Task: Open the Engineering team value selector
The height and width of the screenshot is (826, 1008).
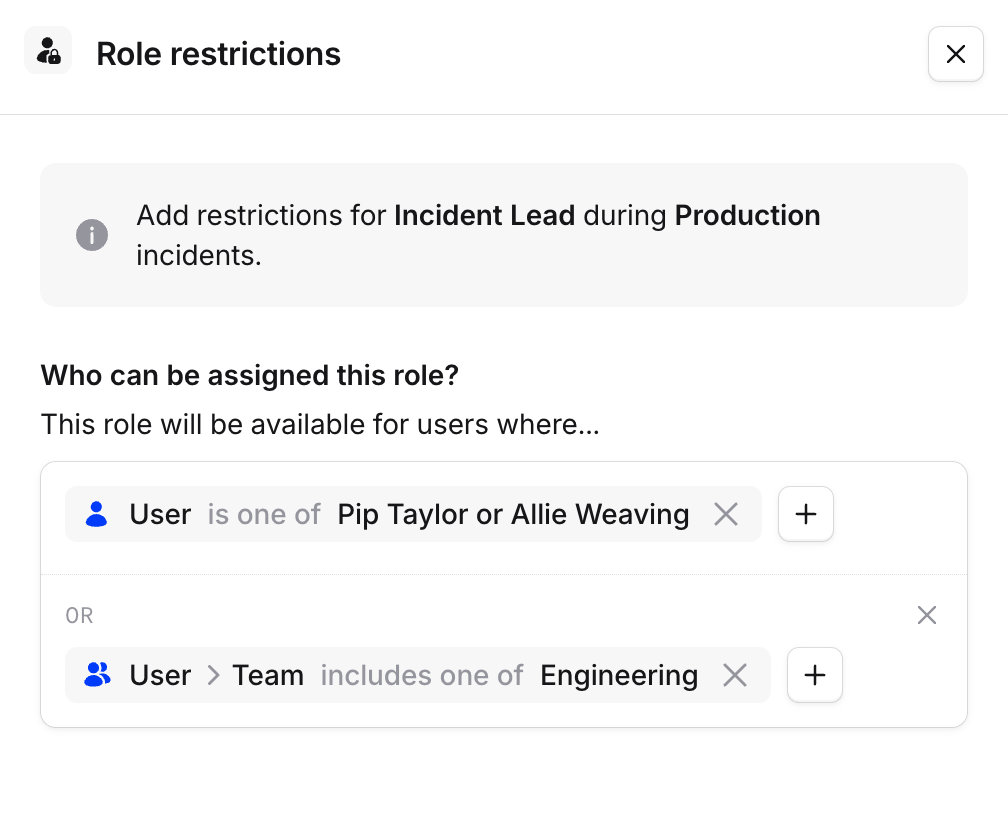Action: click(618, 675)
